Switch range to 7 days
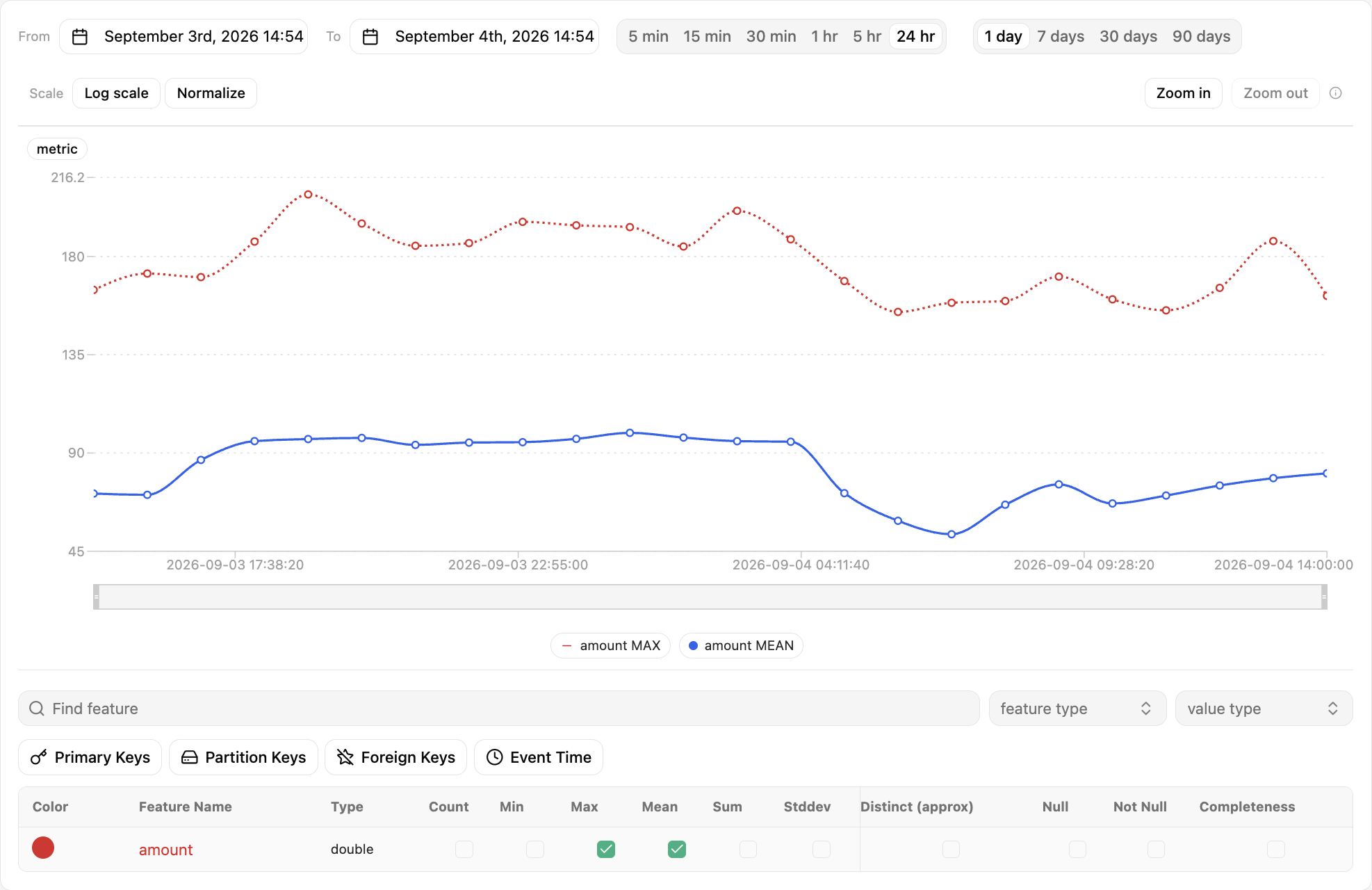 (1061, 37)
